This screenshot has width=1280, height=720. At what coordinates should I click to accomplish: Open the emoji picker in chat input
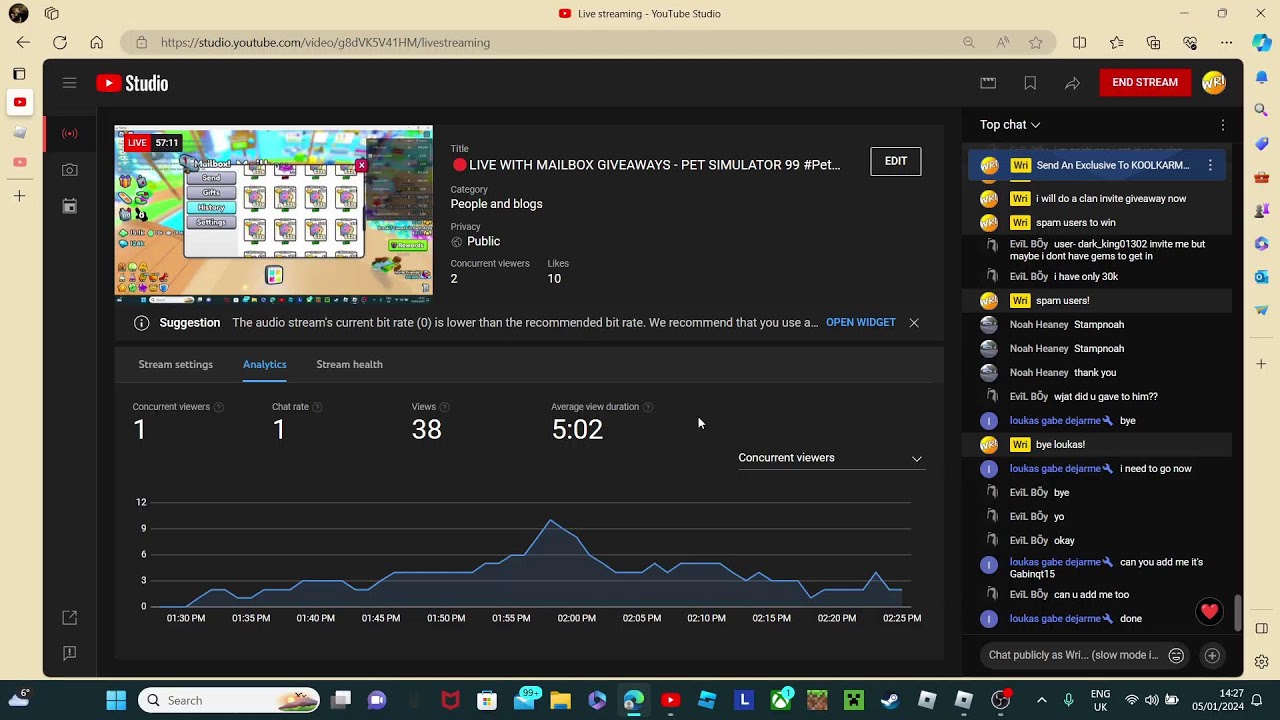click(x=1176, y=656)
